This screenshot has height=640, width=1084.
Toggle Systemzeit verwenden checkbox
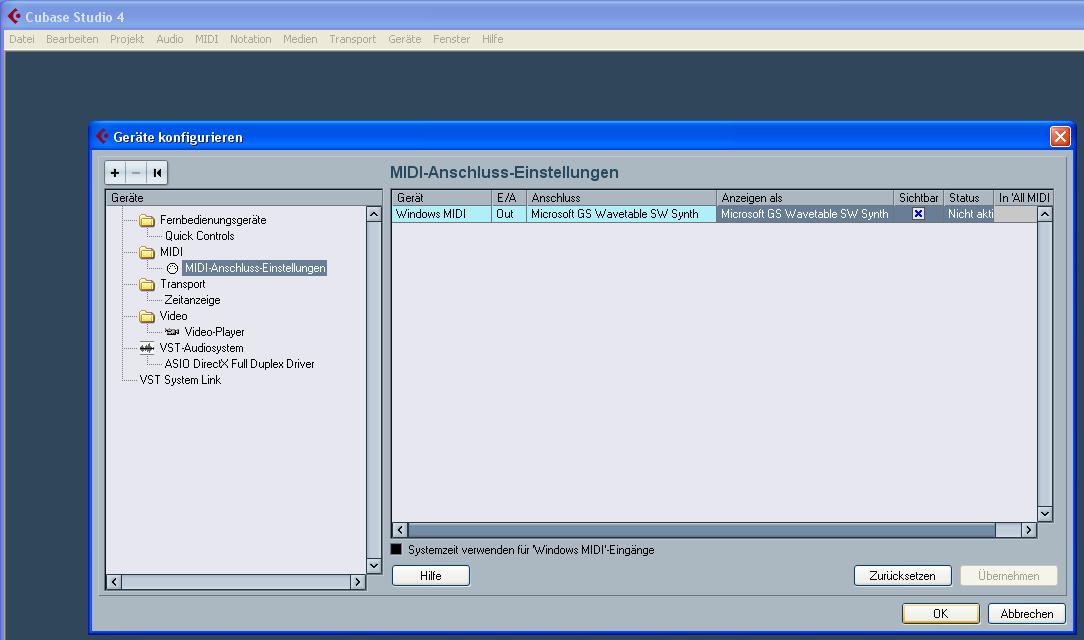(x=396, y=549)
